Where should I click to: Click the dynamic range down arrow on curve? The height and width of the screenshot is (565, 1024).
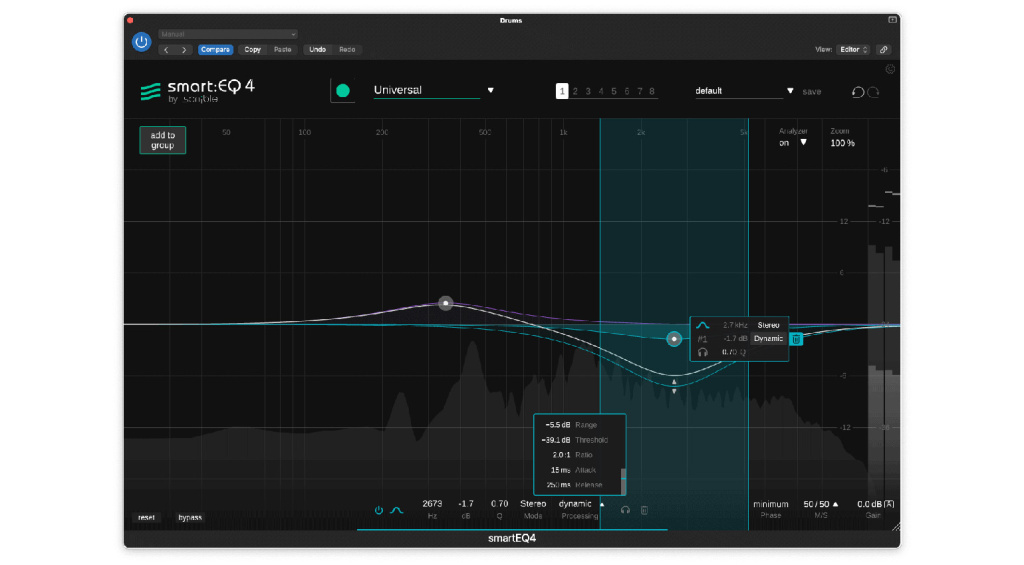(x=674, y=392)
